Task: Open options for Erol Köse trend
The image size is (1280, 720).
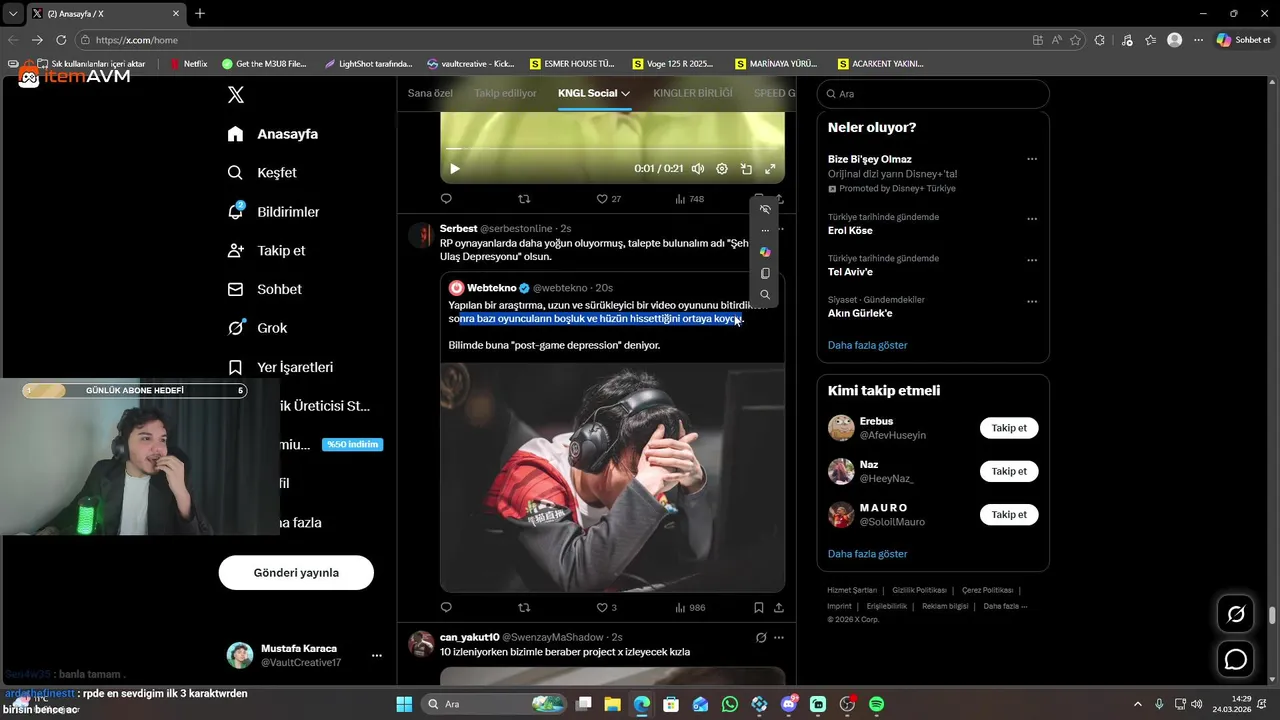Action: pyautogui.click(x=1031, y=218)
